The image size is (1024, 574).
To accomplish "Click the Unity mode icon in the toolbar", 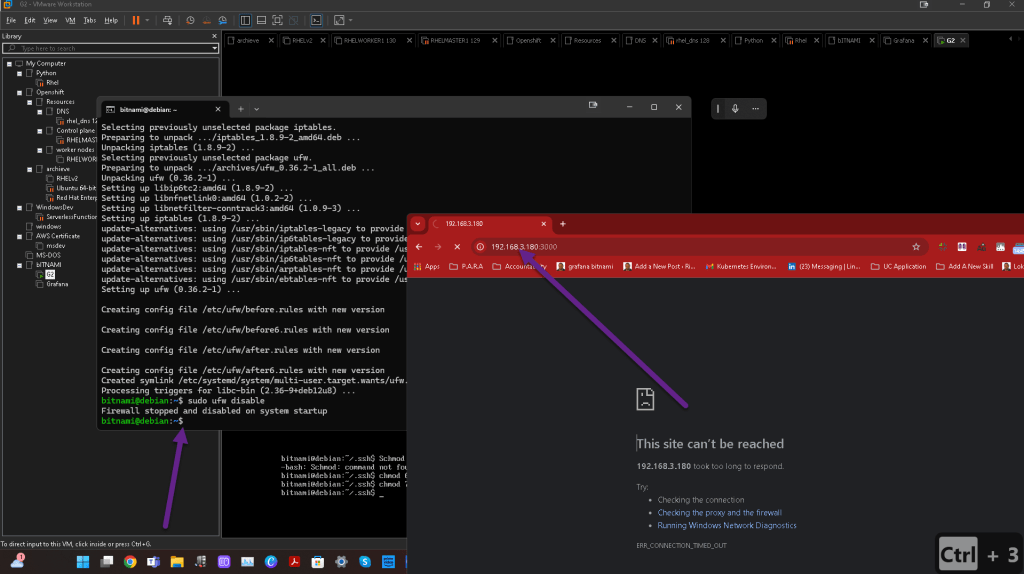I will 293,20.
